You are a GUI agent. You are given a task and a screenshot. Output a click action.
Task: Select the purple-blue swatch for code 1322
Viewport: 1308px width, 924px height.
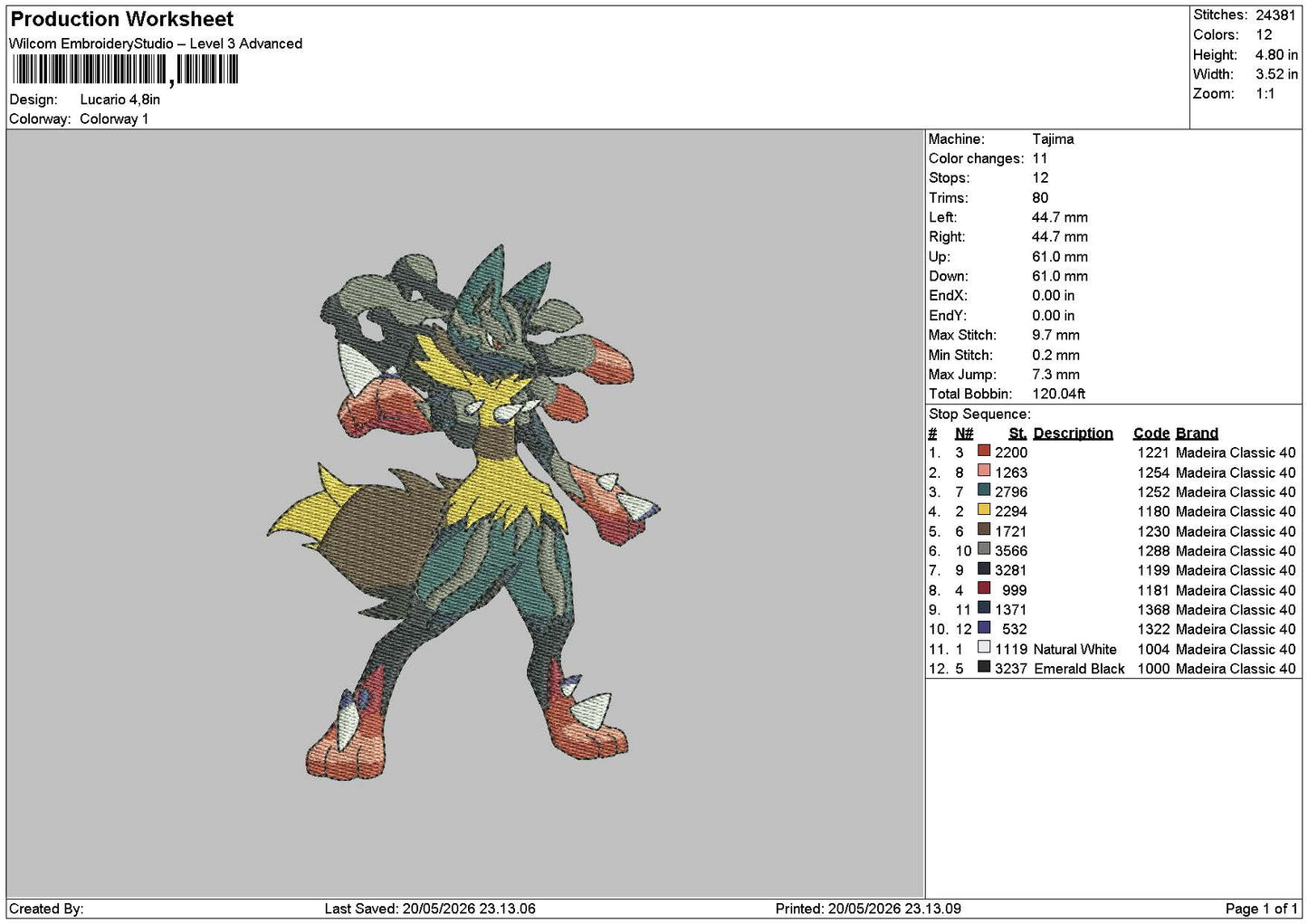(x=984, y=628)
